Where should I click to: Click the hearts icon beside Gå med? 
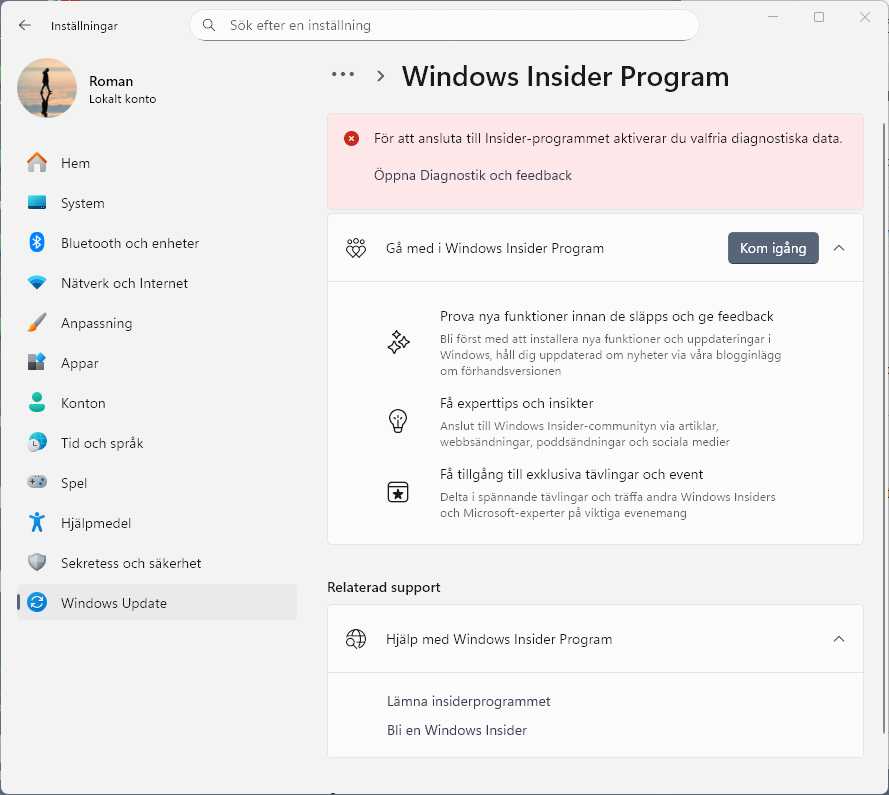pos(356,248)
